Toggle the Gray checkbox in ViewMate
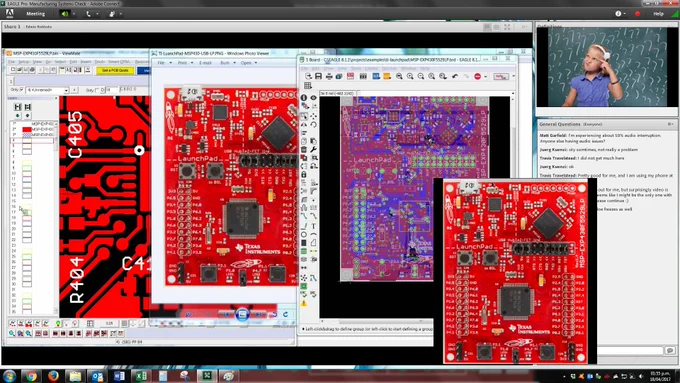 tap(97, 90)
